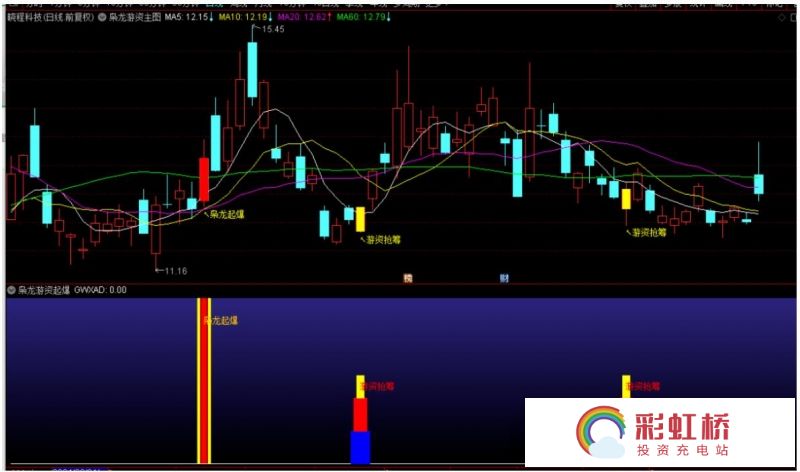Screen dimensions: 800x472
Task: Click the first yellow 游资抢筹 candlestick
Action: 360,219
